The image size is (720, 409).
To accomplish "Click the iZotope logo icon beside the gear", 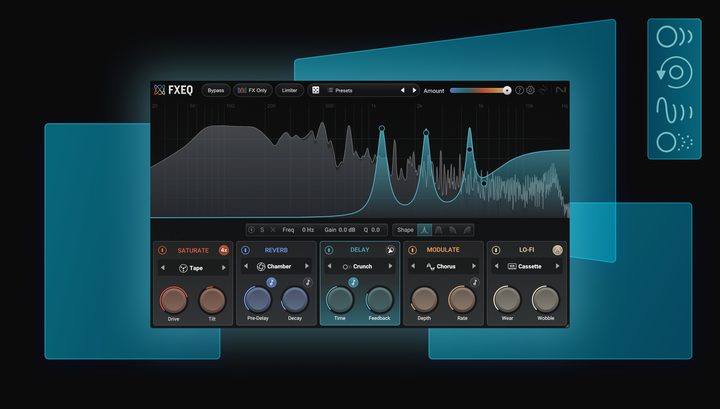I will point(543,90).
